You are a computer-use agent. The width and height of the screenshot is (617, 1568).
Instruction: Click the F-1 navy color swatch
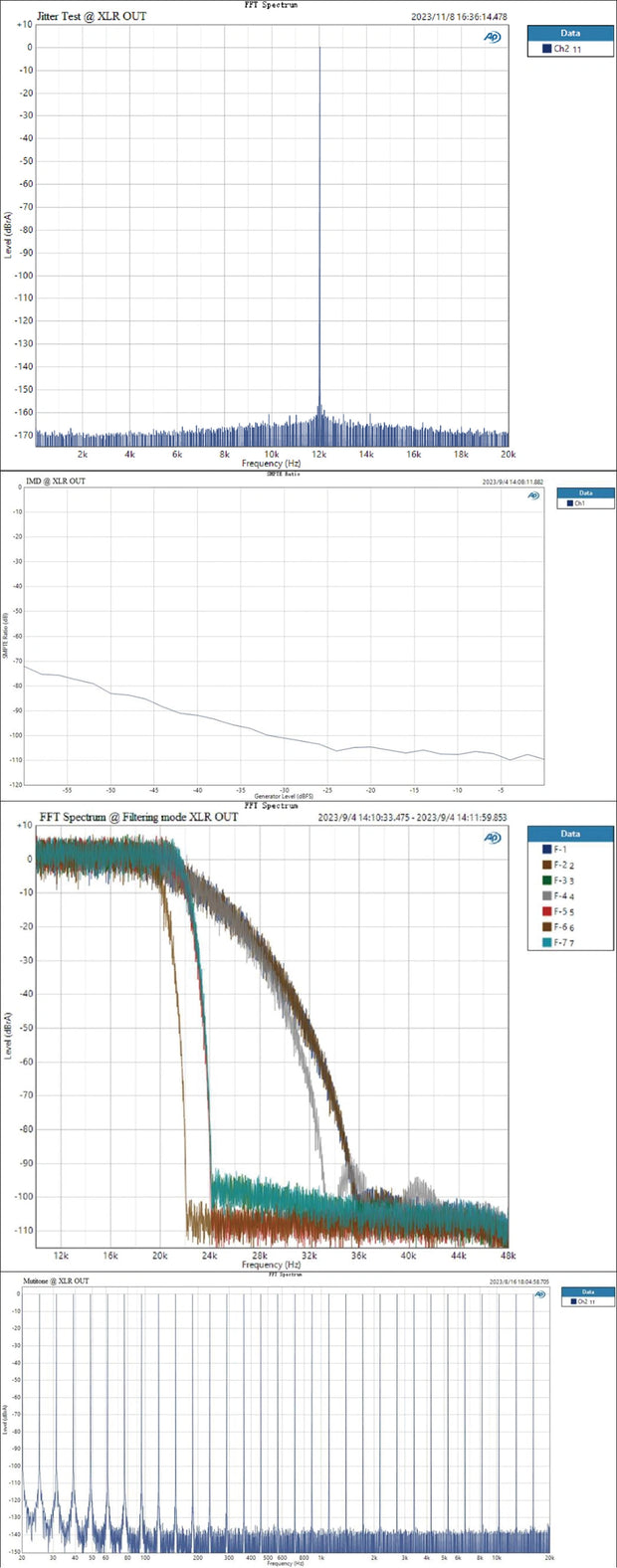coord(546,849)
